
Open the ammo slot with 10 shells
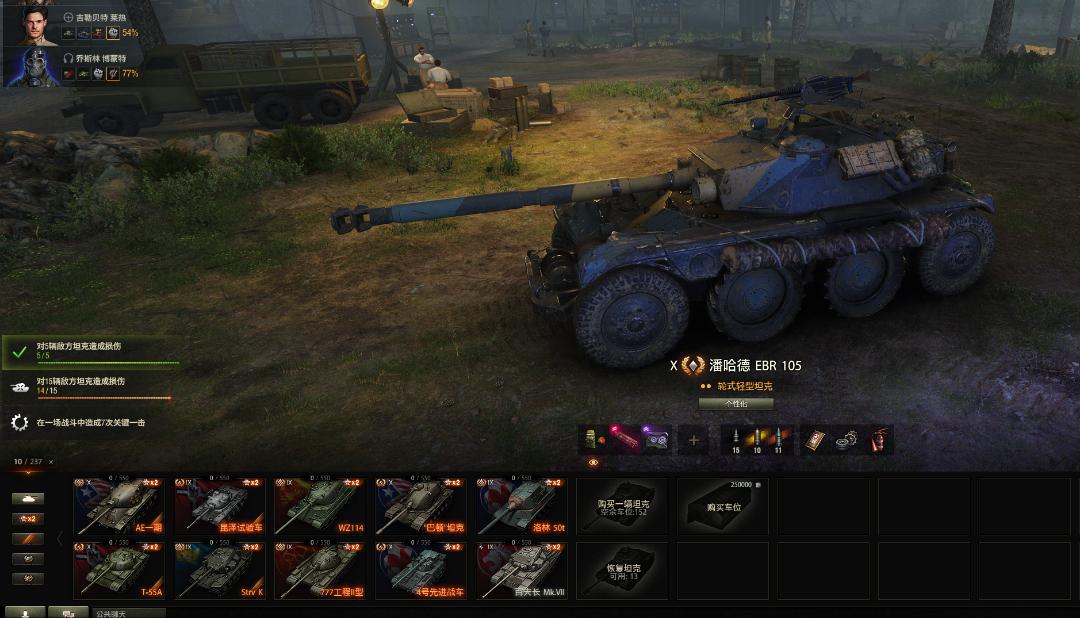click(x=757, y=440)
